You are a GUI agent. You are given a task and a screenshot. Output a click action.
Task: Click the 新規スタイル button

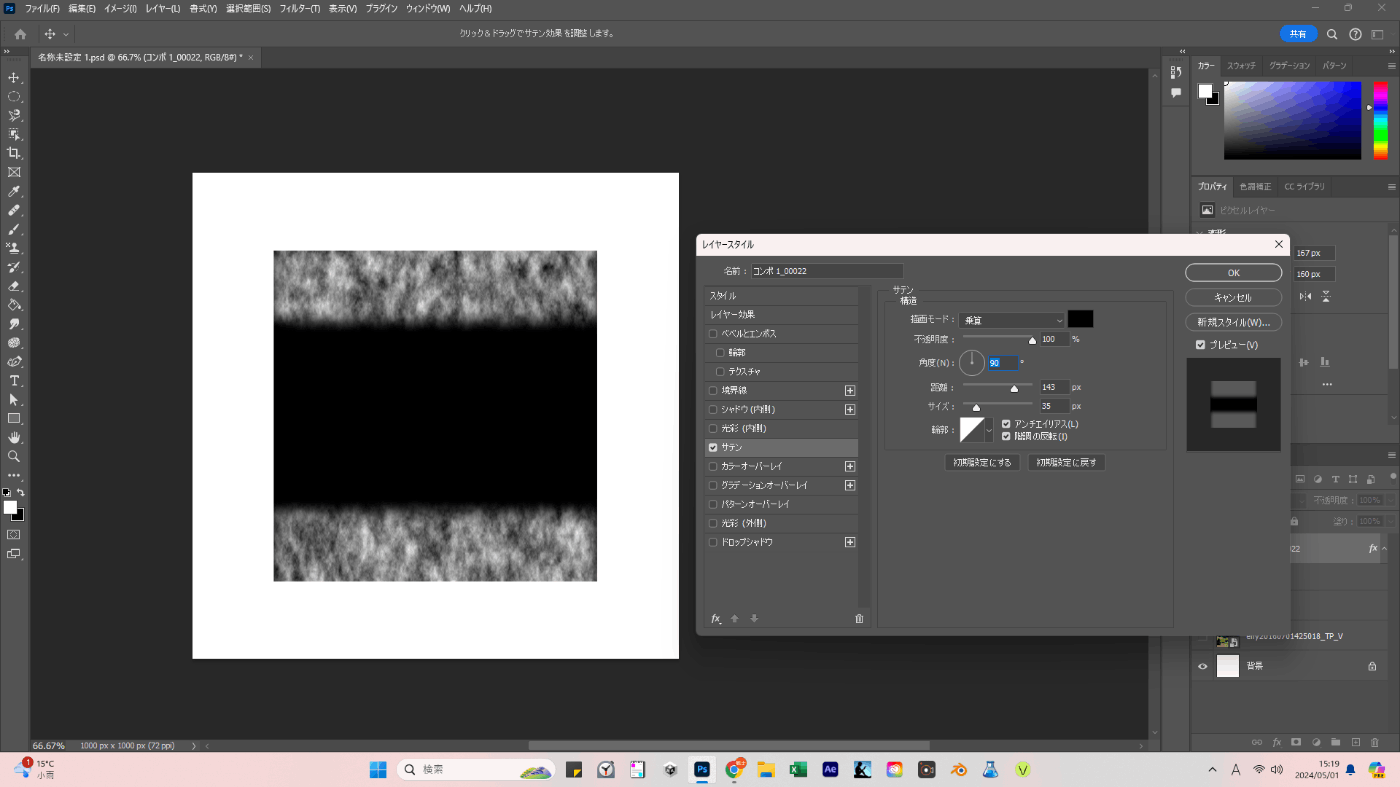[x=1233, y=323]
